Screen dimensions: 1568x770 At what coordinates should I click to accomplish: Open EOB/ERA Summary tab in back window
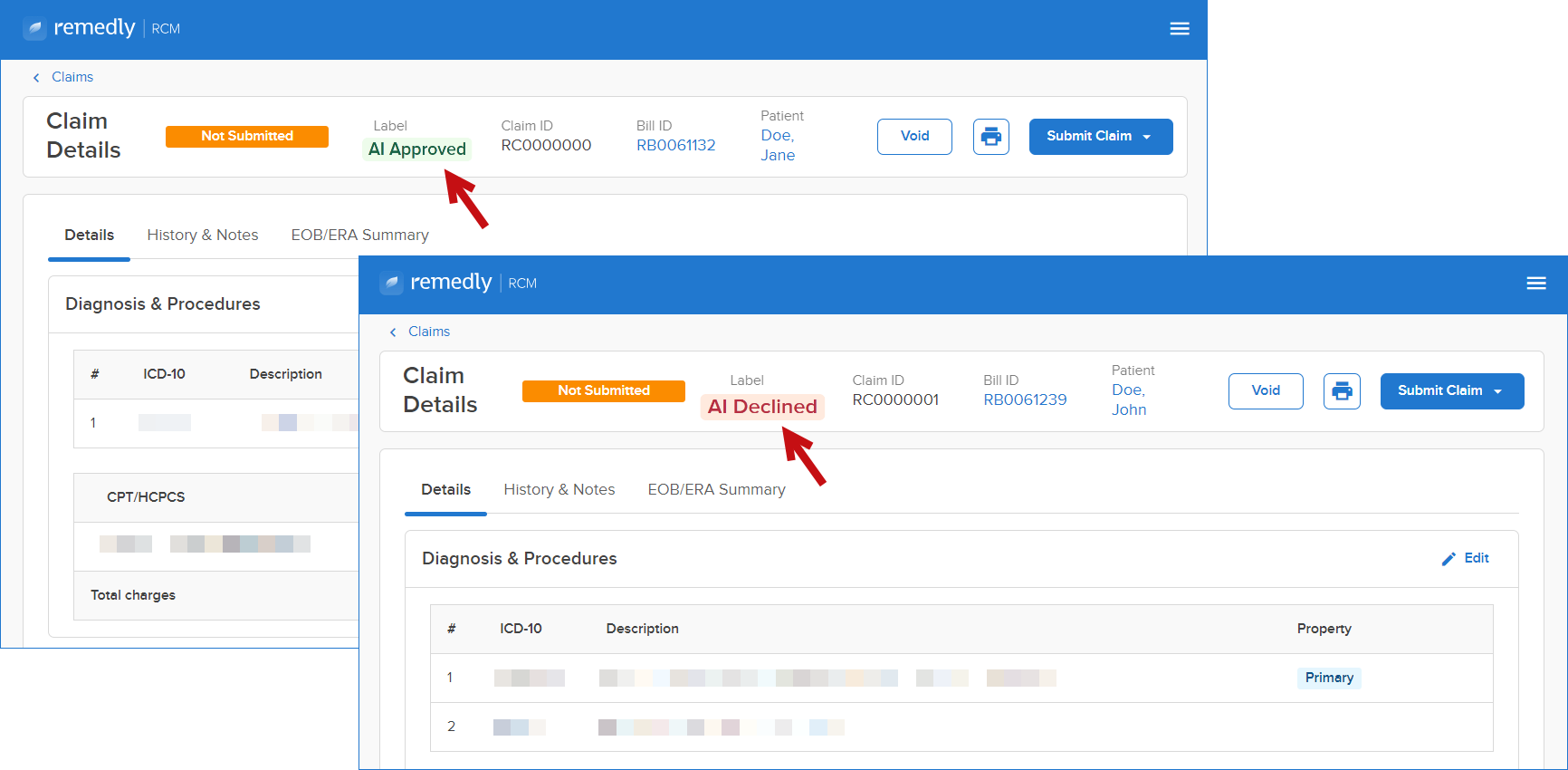pyautogui.click(x=359, y=236)
